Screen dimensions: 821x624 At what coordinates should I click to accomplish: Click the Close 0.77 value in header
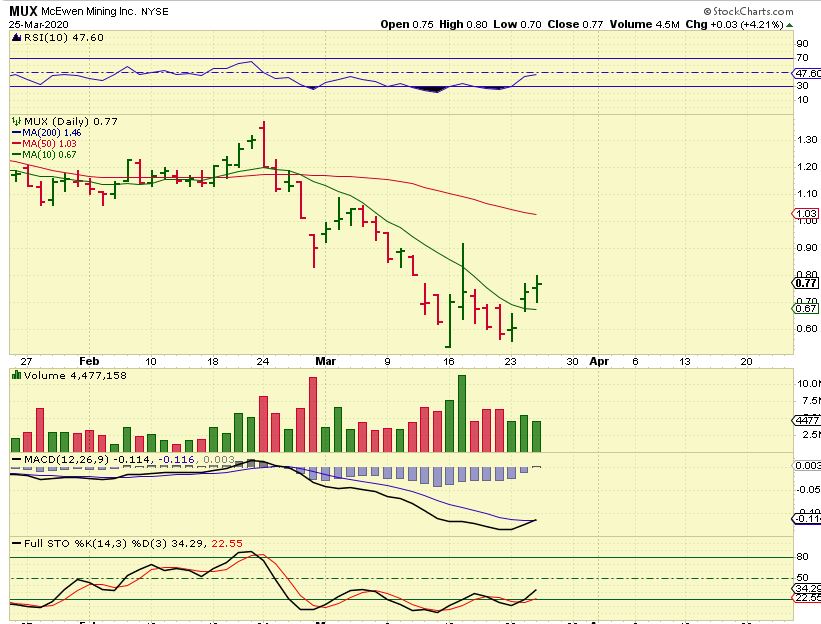point(575,25)
